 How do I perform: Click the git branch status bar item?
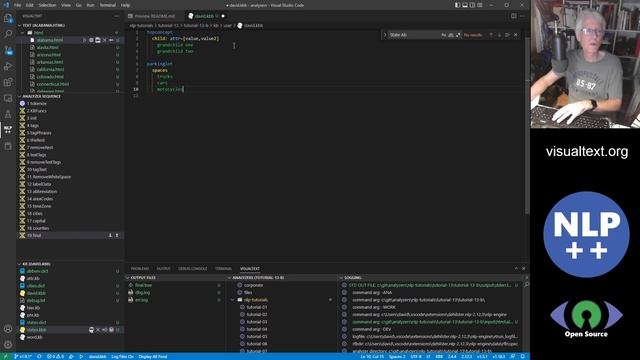coord(23,356)
